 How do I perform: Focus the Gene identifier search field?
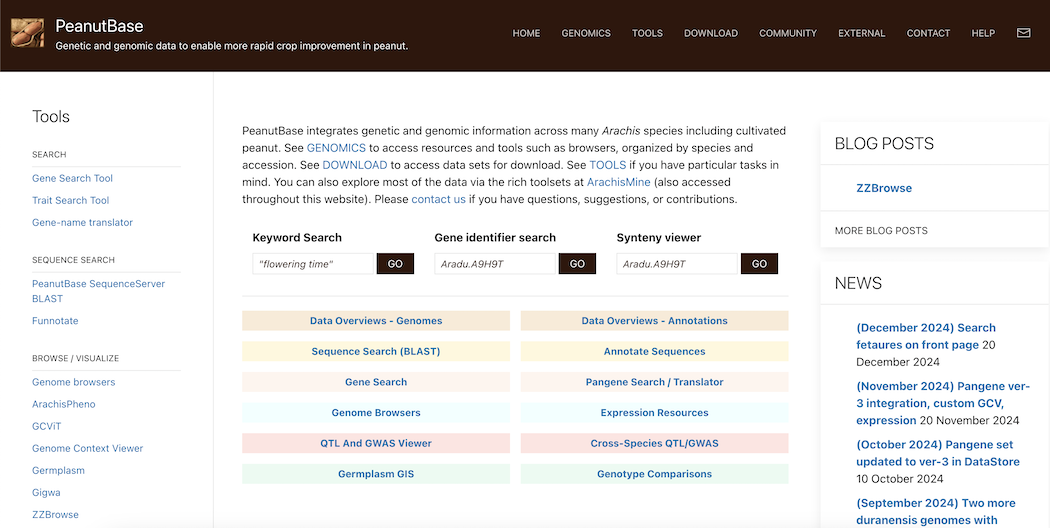[495, 264]
